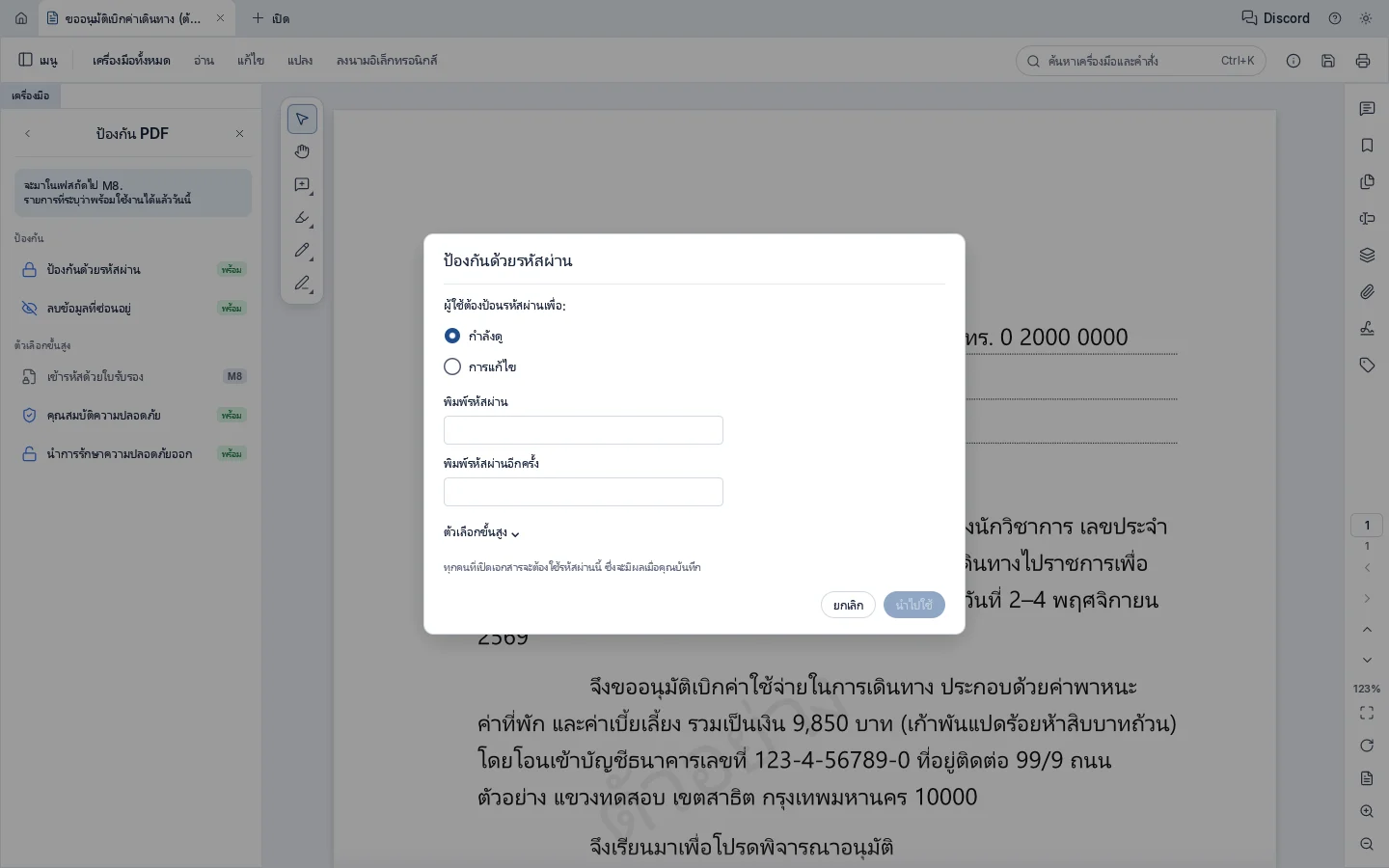1389x868 pixels.
Task: Select the pencil drawing tool
Action: (x=302, y=250)
